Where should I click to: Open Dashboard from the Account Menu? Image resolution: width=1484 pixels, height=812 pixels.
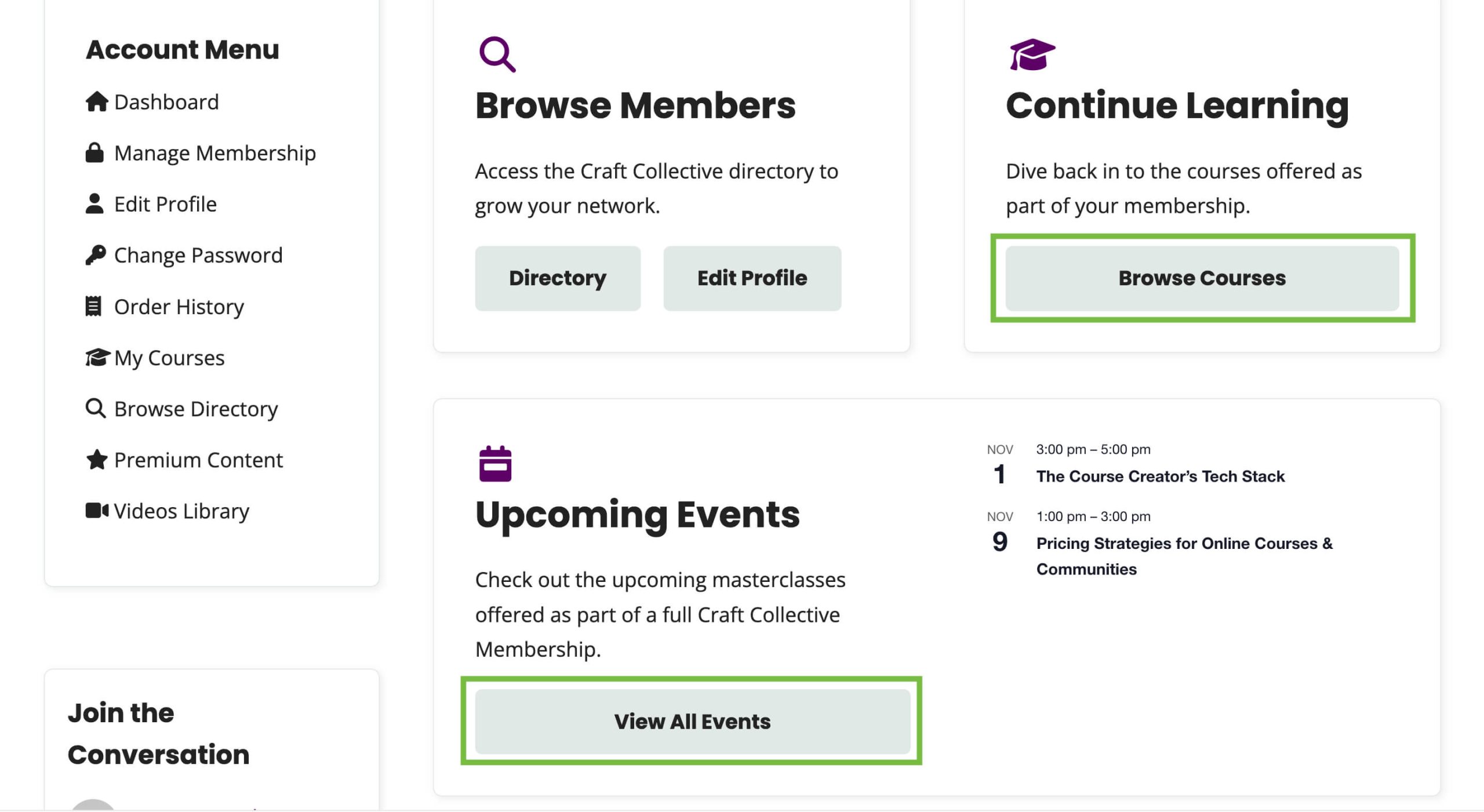[x=166, y=101]
